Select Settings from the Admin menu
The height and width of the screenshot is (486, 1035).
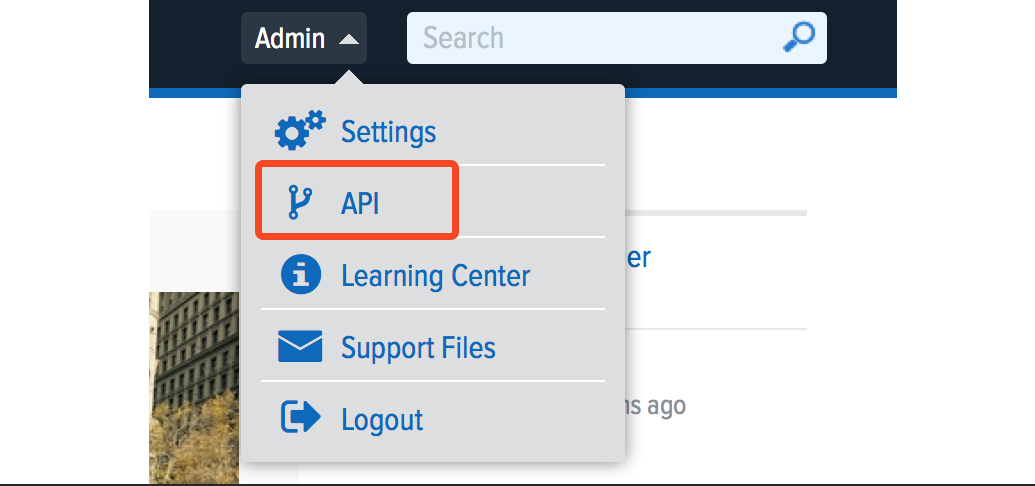[x=388, y=131]
